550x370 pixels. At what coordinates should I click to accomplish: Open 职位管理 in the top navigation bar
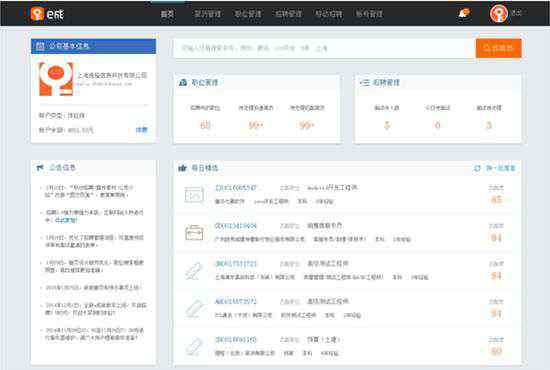point(248,14)
